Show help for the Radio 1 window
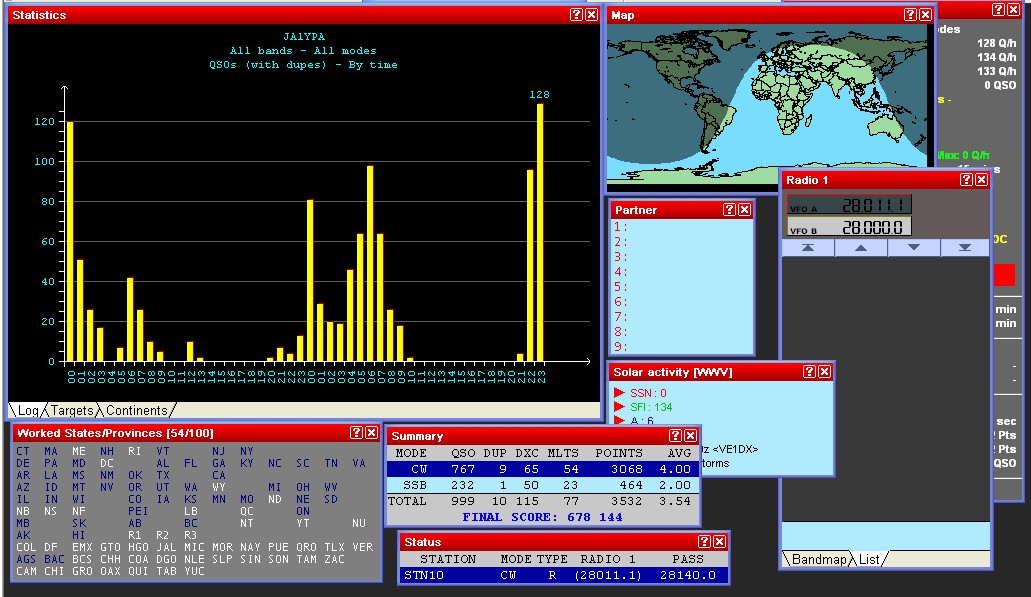 966,179
